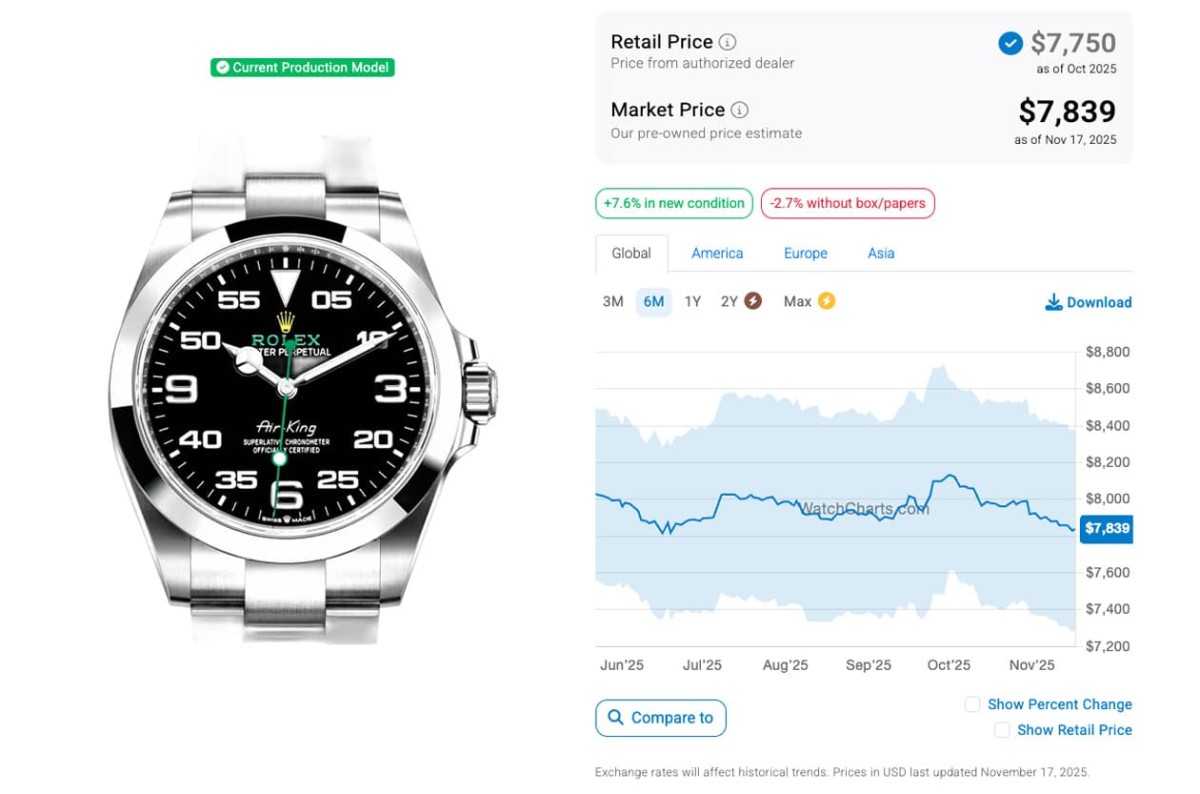This screenshot has height=794, width=1200.
Task: Switch chart range to 1Y
Action: click(693, 302)
